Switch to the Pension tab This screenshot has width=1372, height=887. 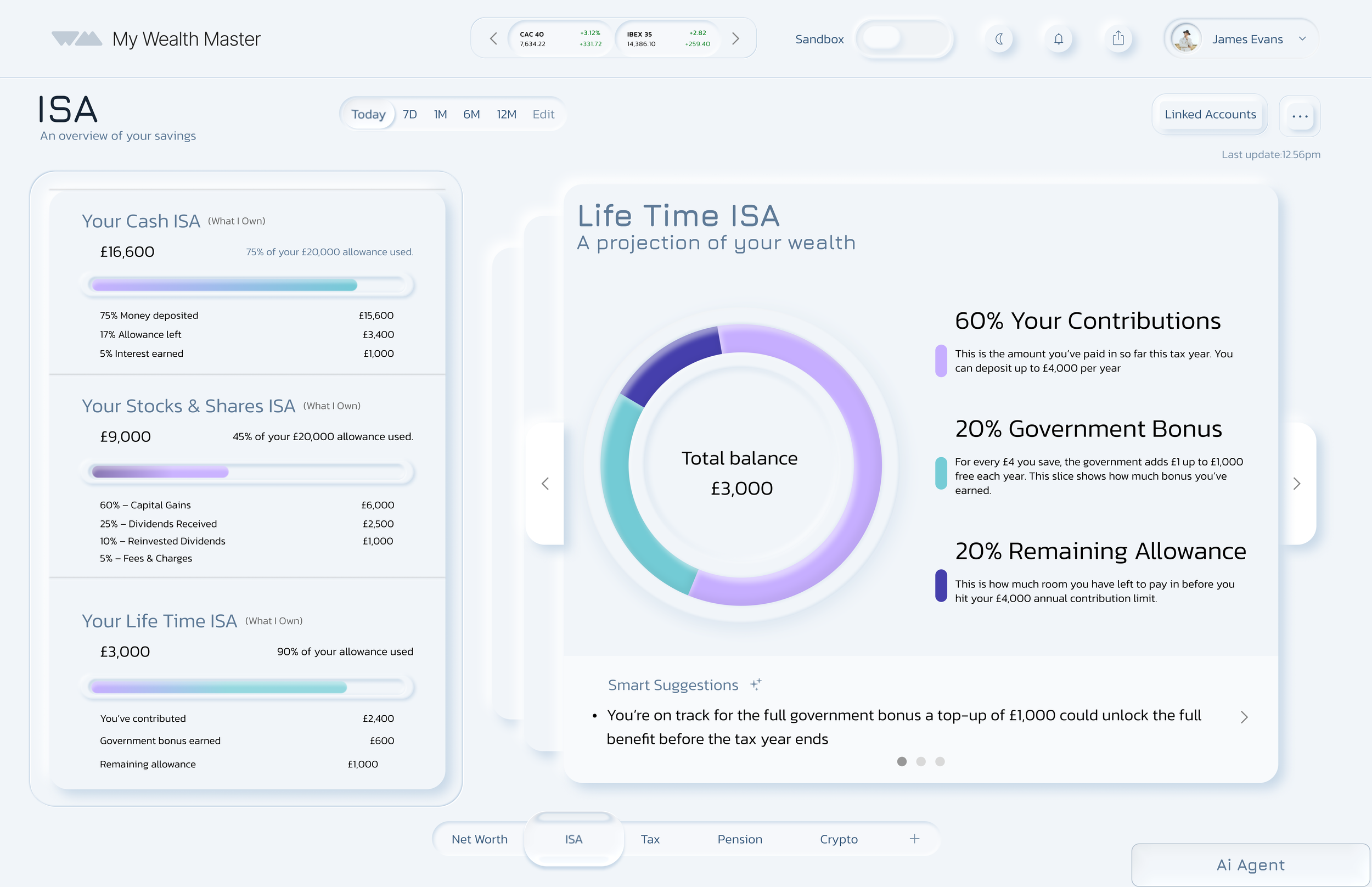[739, 839]
